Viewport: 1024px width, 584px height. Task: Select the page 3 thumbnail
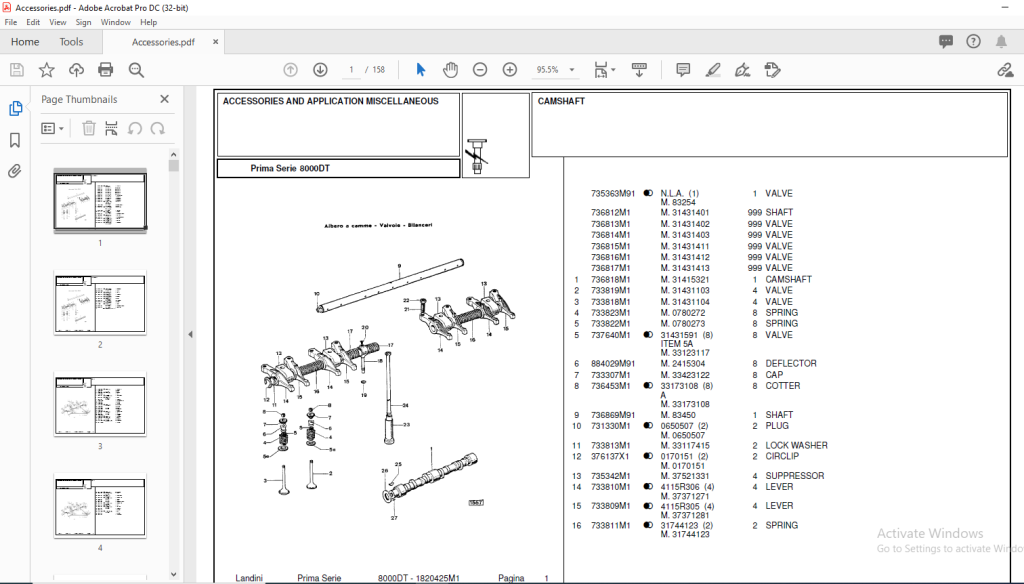pyautogui.click(x=100, y=405)
